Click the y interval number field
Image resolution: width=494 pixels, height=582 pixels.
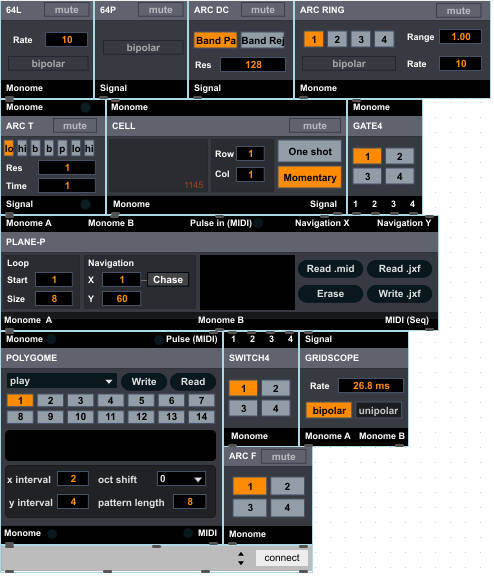tap(73, 502)
